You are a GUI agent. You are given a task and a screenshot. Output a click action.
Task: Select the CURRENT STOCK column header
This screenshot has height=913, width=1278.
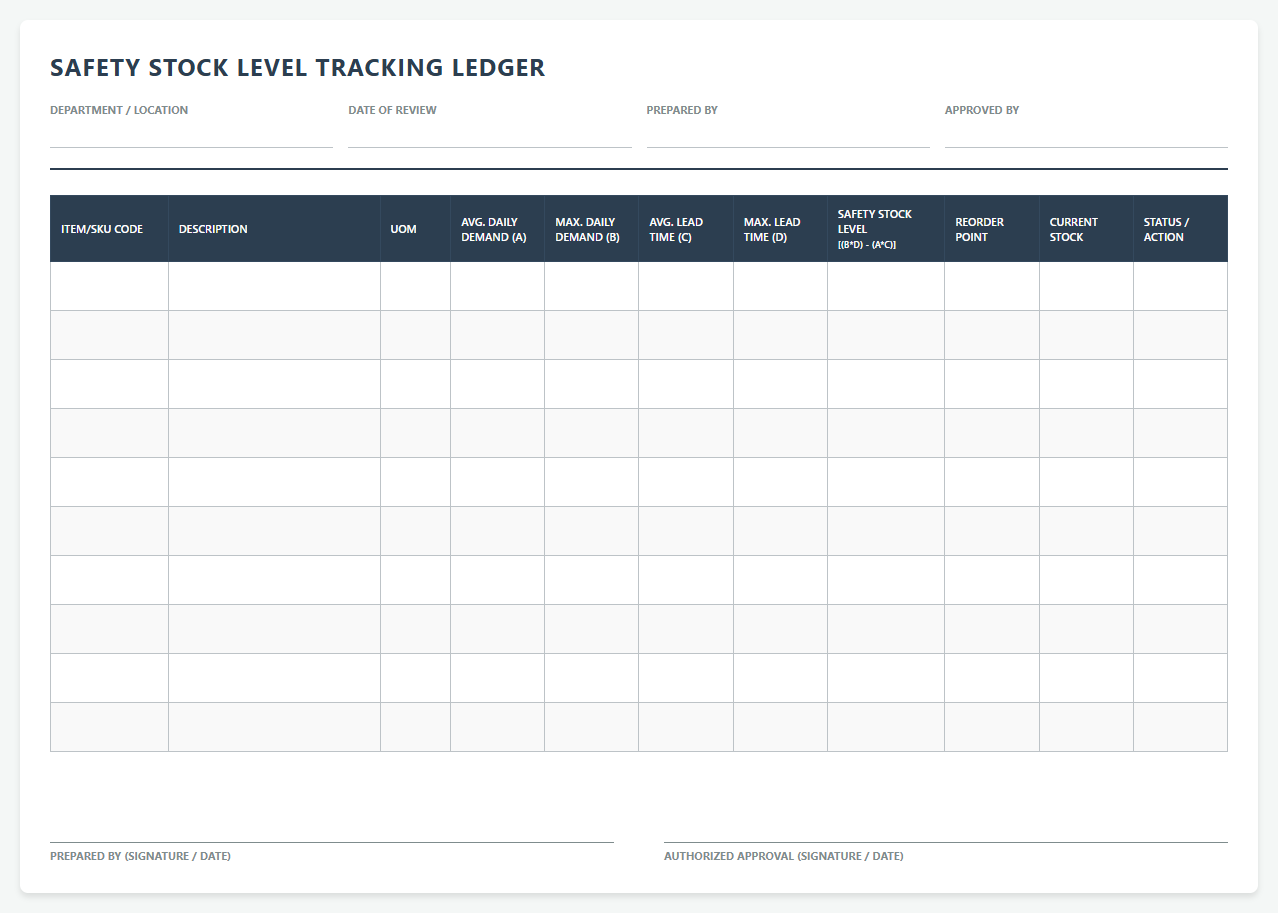[1086, 229]
